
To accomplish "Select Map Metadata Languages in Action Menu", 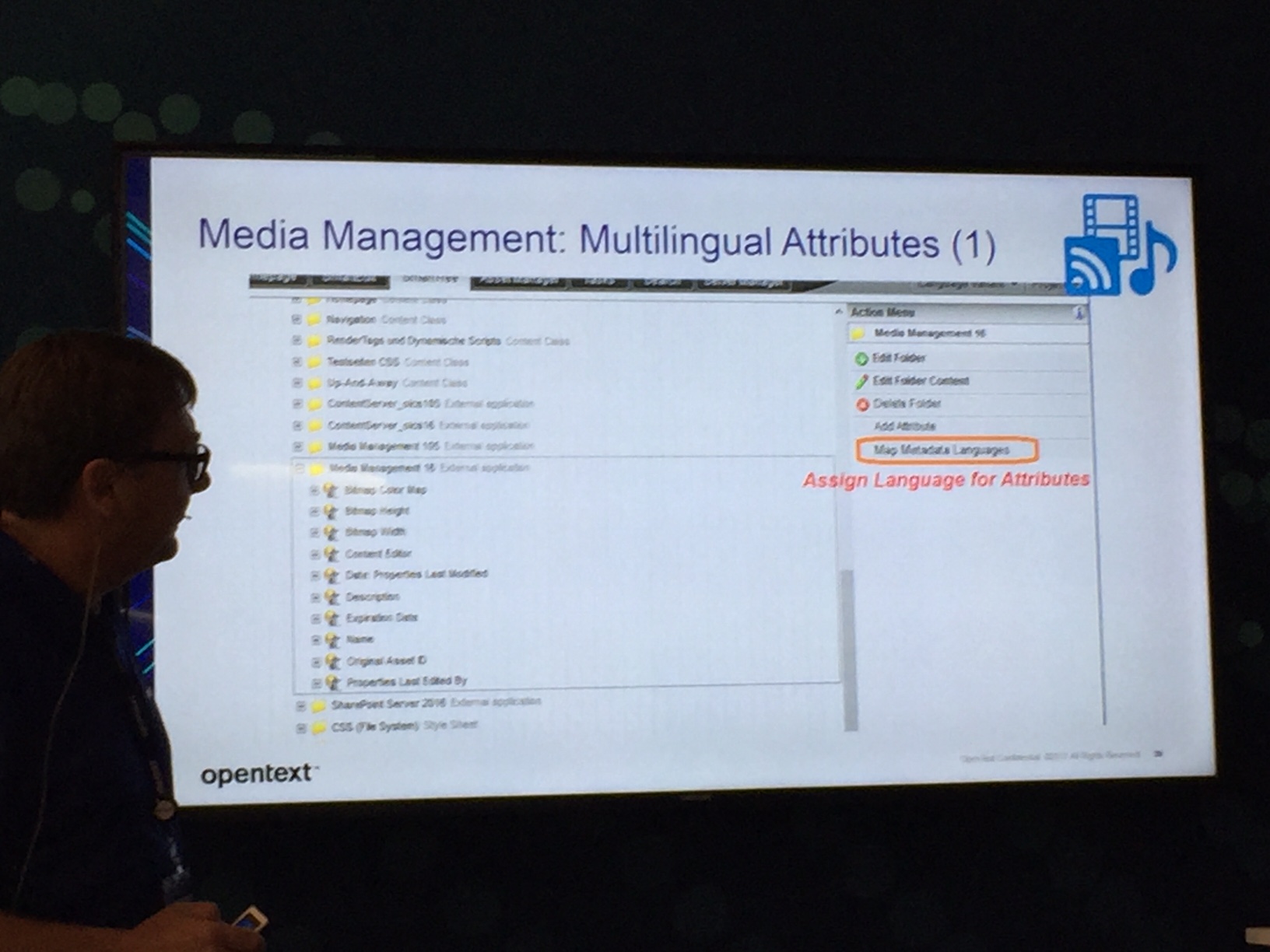I will [941, 450].
